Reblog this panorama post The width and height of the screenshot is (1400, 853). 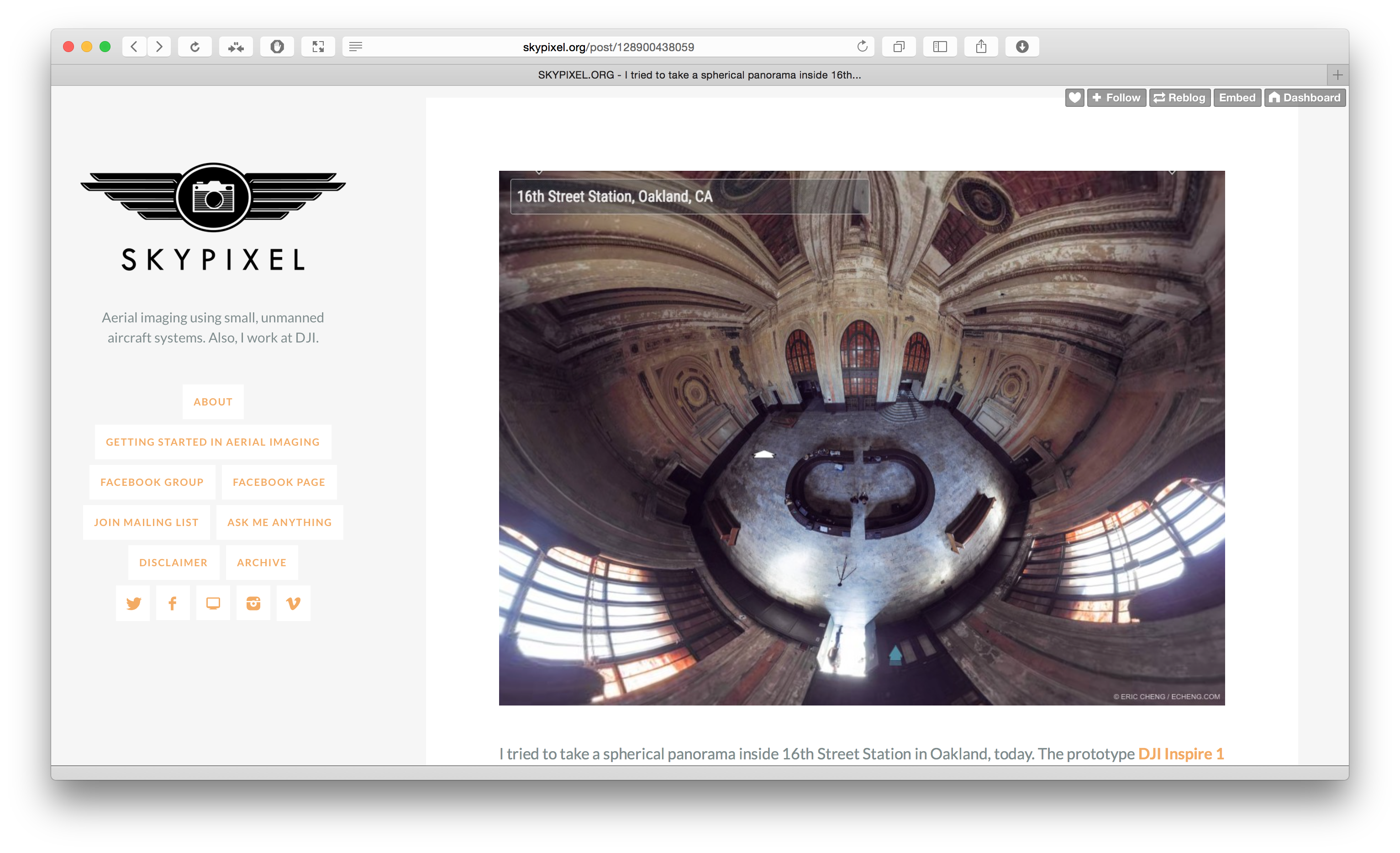[1179, 98]
